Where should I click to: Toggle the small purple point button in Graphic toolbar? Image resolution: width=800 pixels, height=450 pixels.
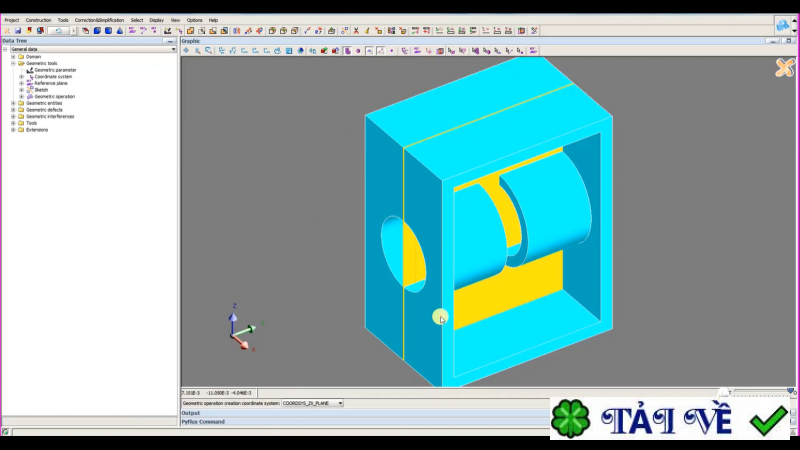point(392,51)
